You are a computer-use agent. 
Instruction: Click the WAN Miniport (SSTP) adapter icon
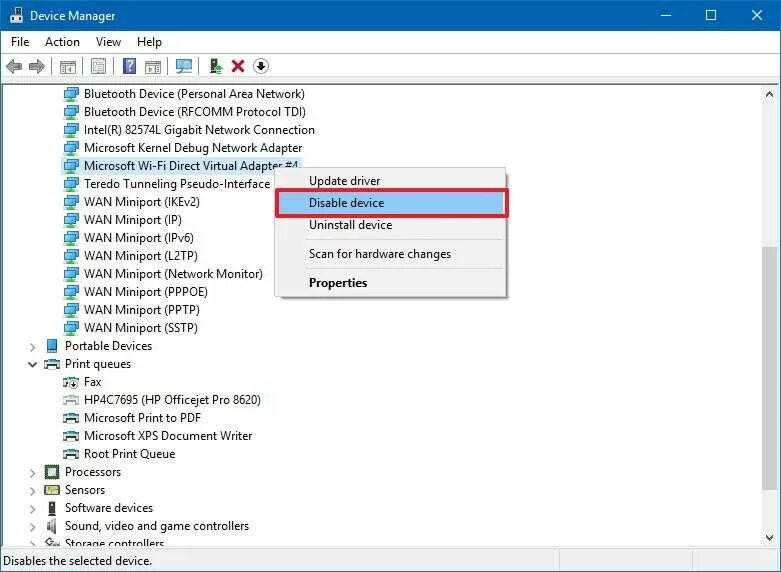point(71,328)
